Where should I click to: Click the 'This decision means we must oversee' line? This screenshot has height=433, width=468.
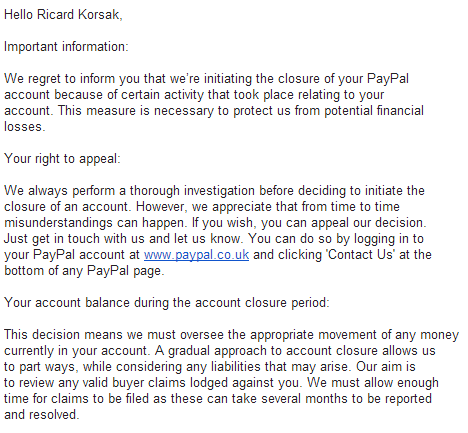pyautogui.click(x=114, y=335)
